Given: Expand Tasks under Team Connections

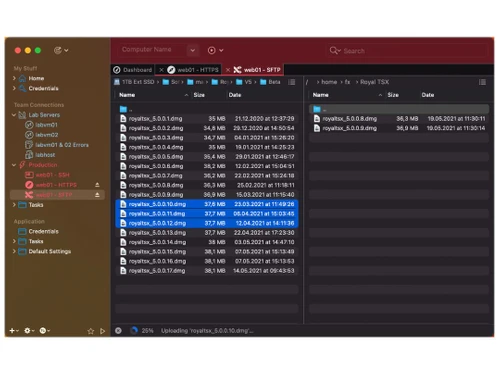Looking at the screenshot, I should 14,205.
